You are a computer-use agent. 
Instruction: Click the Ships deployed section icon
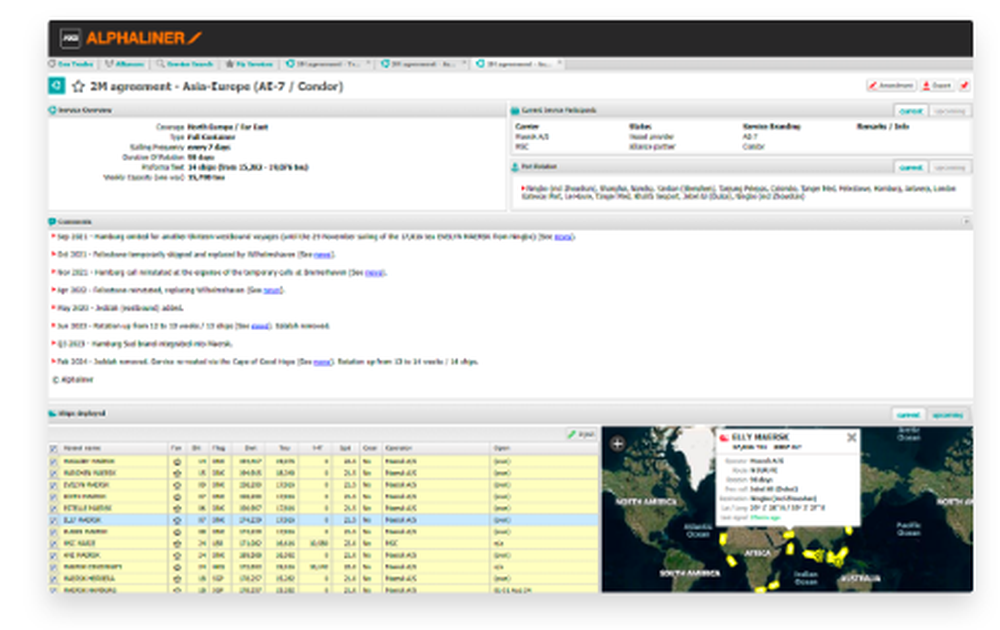[53, 413]
